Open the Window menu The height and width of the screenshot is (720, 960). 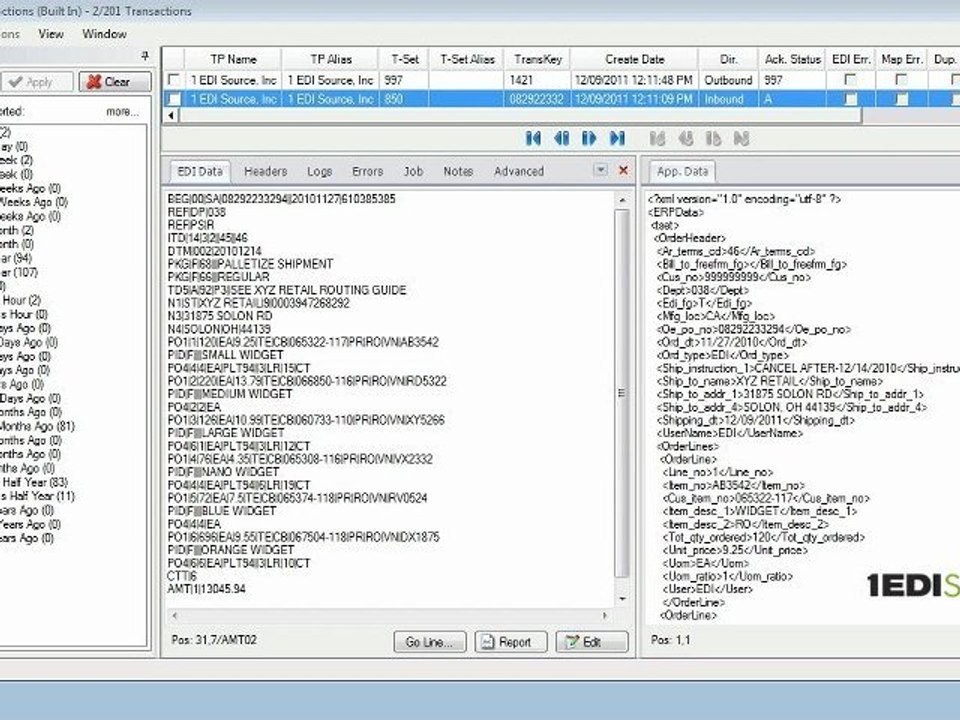point(104,34)
